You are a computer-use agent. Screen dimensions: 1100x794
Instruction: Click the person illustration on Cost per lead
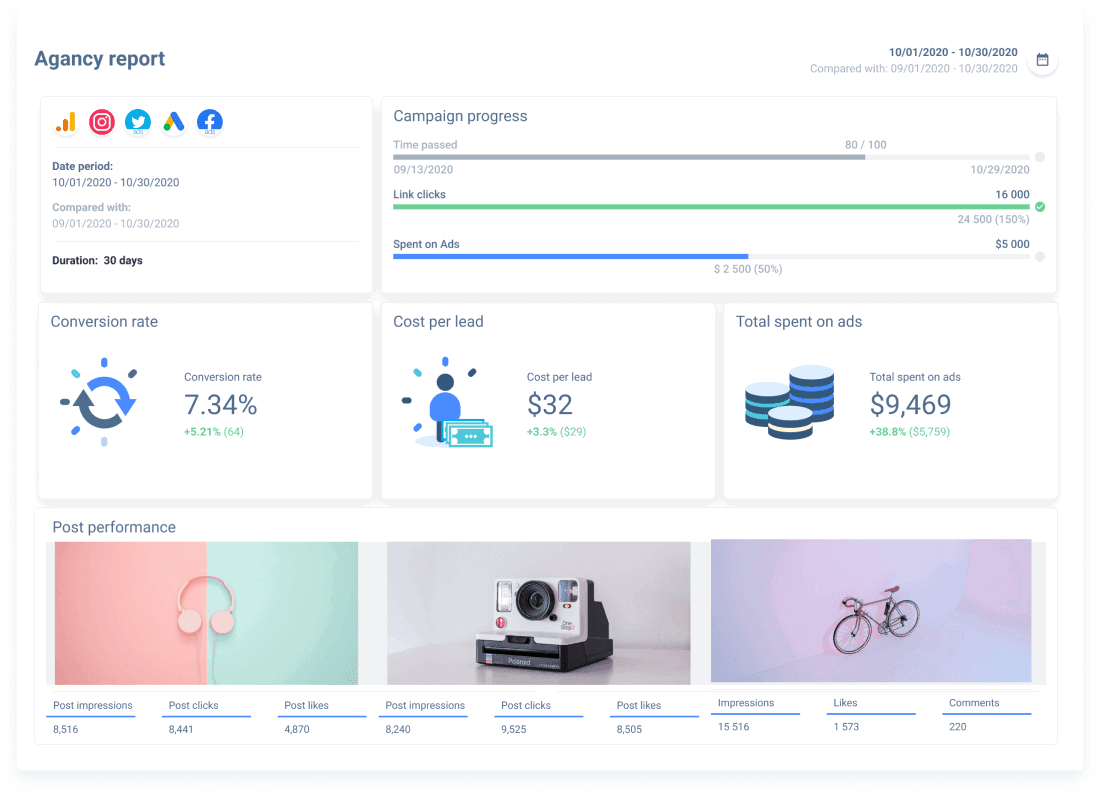[447, 404]
